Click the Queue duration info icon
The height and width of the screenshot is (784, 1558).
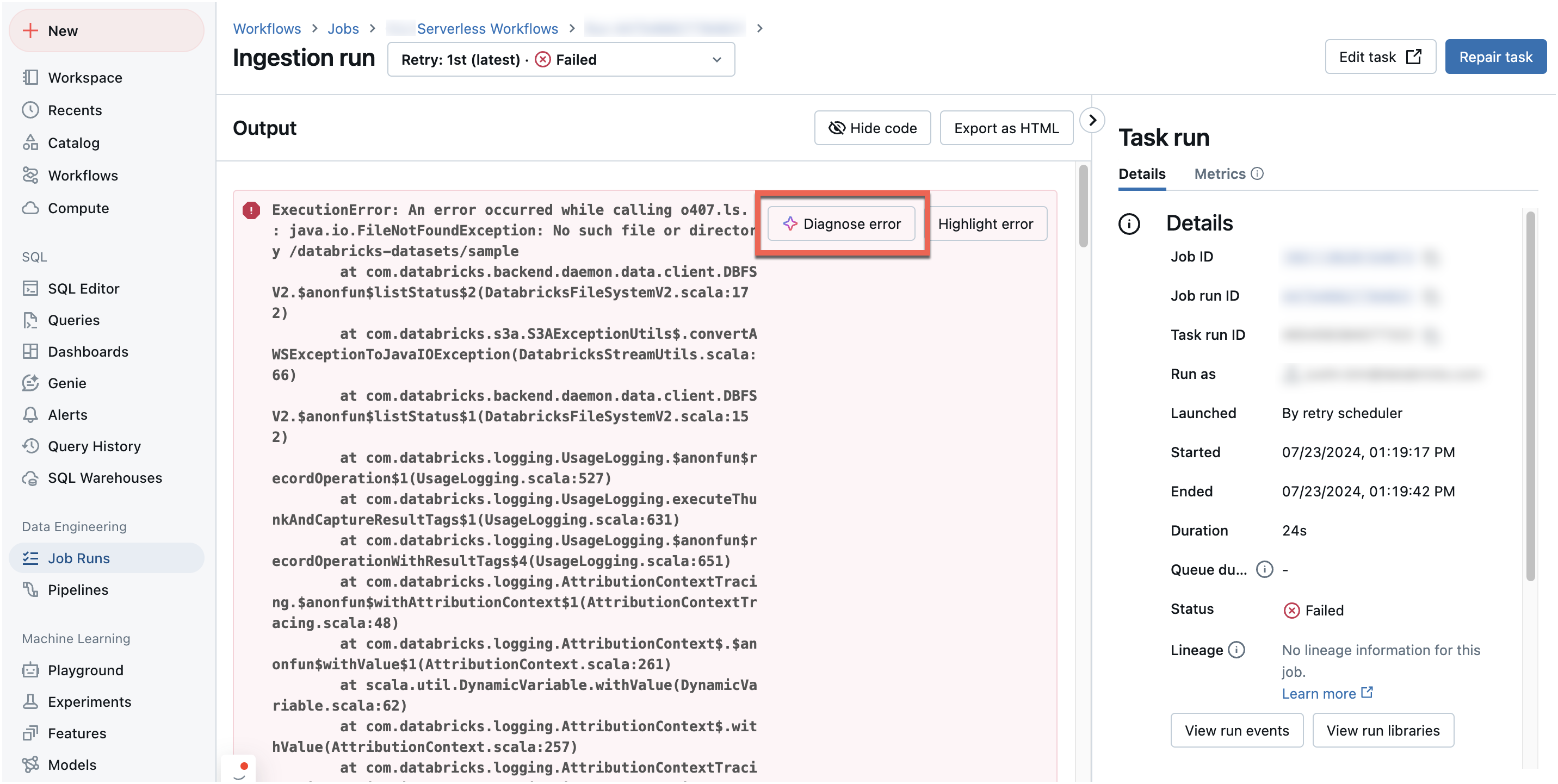(x=1262, y=569)
